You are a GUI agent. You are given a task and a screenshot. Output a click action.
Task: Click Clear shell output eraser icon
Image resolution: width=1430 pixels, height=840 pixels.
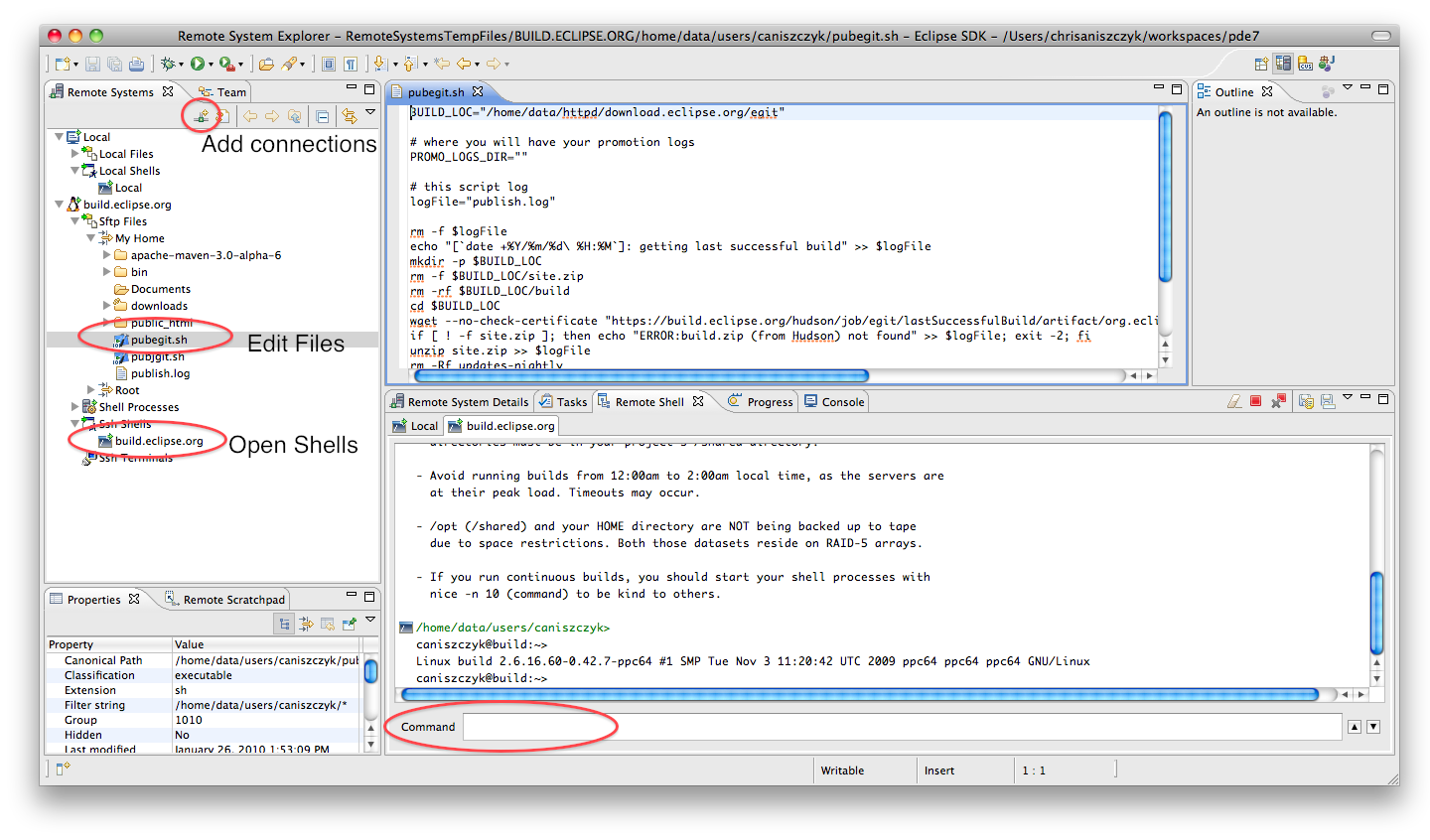point(1234,401)
